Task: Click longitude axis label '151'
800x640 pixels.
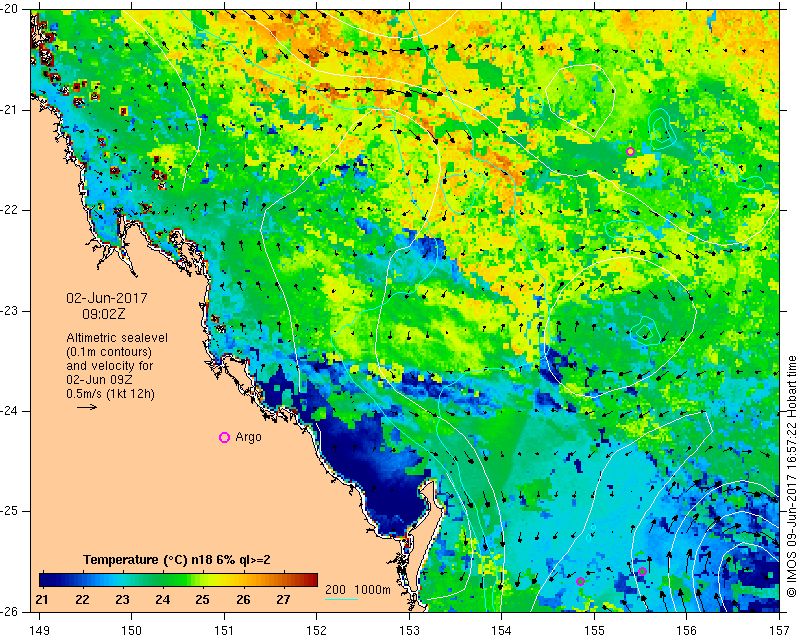Action: (224, 631)
